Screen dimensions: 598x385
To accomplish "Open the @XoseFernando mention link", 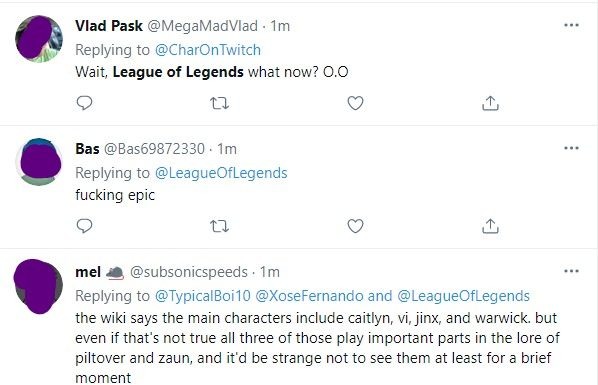I will (309, 296).
